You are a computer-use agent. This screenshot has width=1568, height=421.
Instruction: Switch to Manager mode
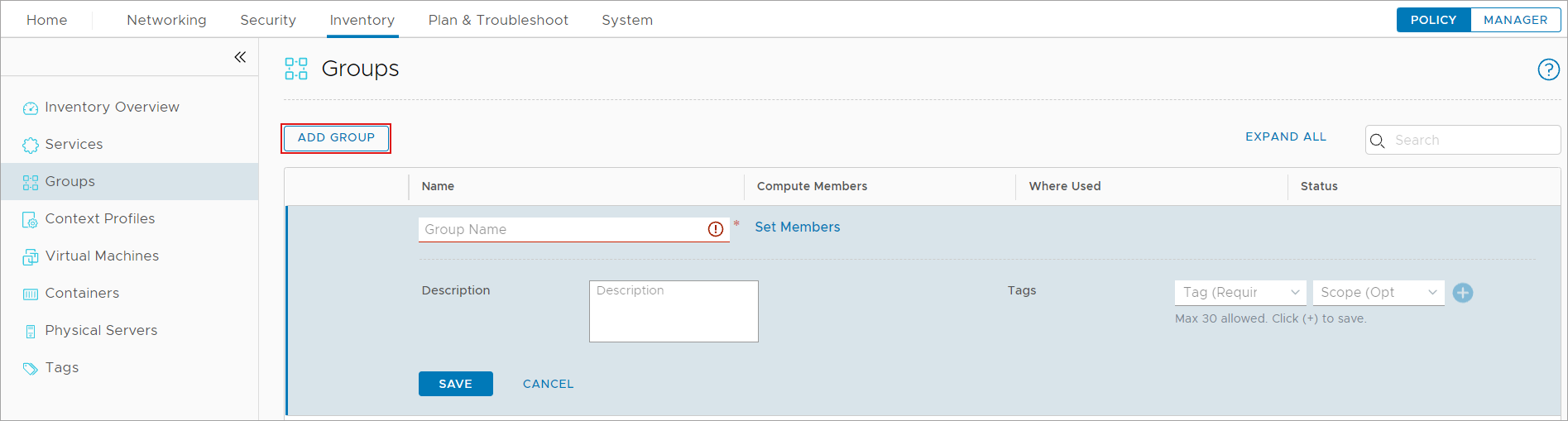click(x=1515, y=20)
